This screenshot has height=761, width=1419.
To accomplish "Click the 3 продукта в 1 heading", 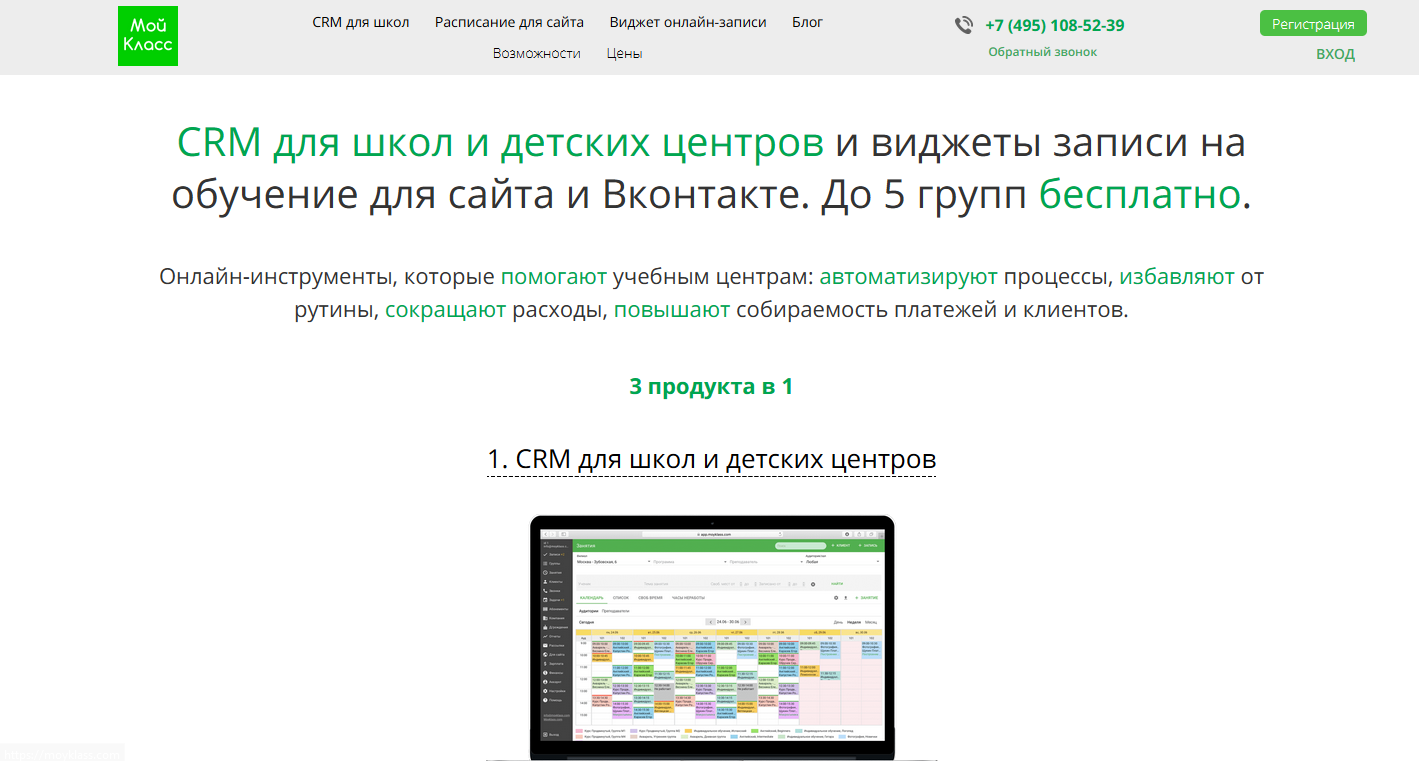I will (x=711, y=386).
